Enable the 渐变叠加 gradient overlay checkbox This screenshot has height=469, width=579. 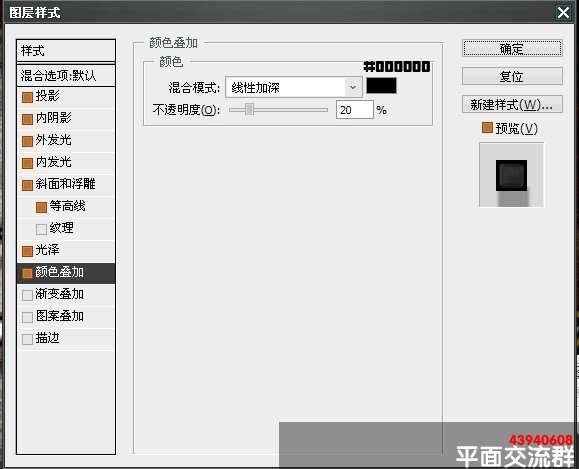point(27,295)
